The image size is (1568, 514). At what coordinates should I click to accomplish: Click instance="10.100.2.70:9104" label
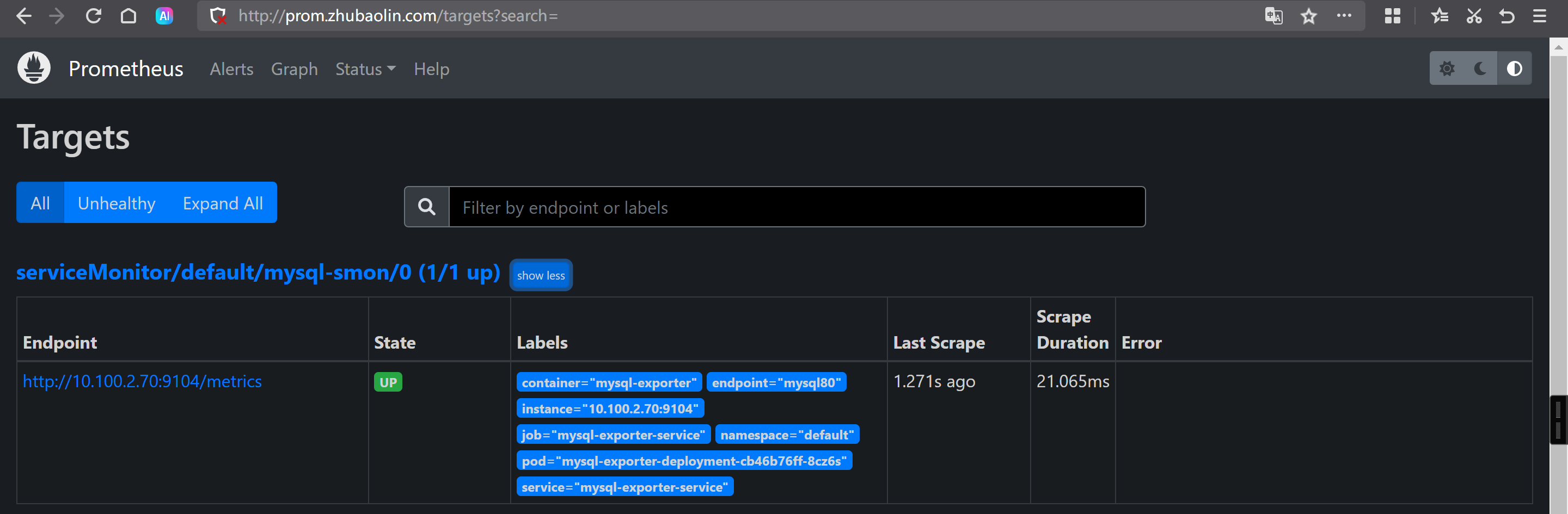pos(610,408)
